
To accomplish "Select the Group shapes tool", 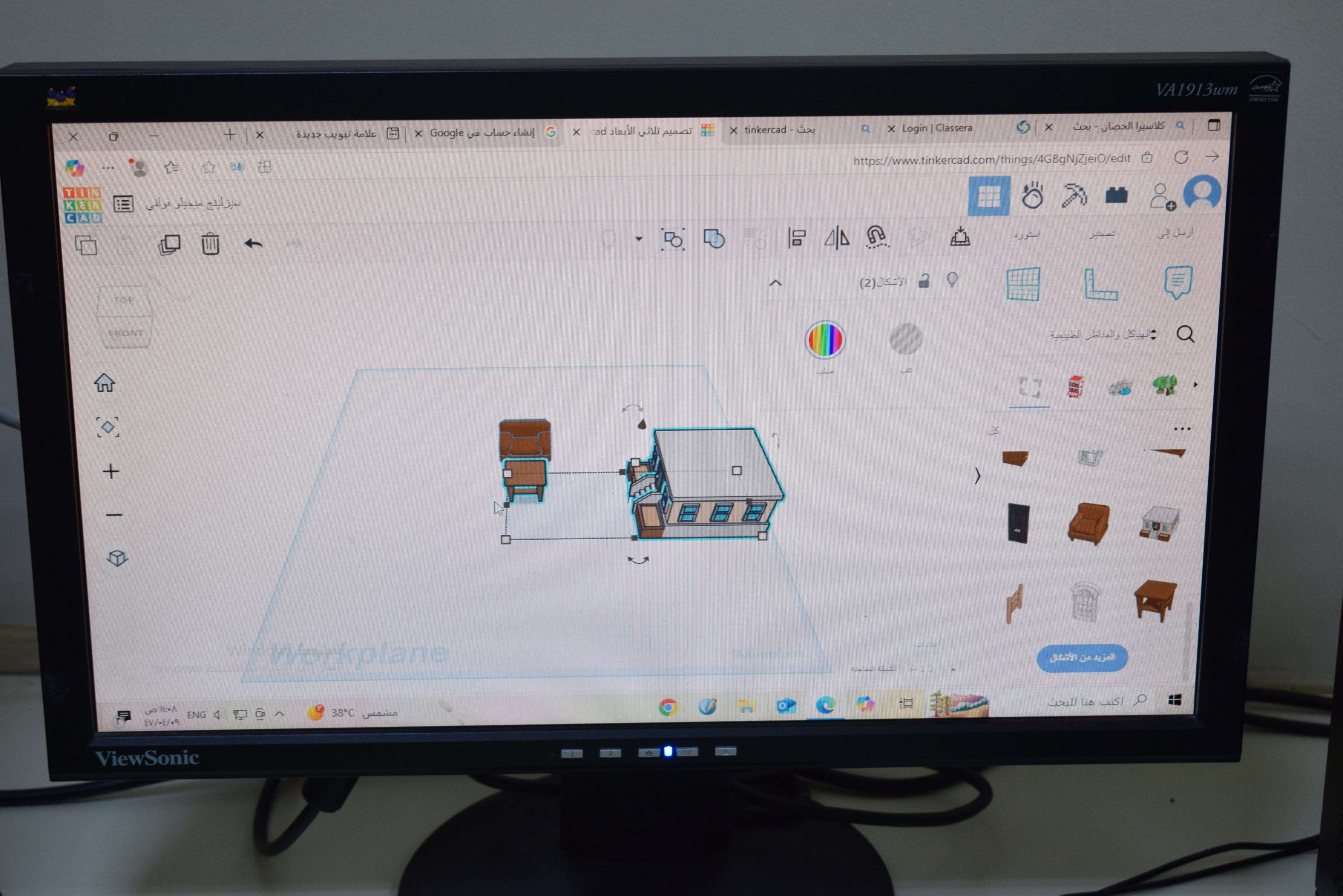I will click(673, 239).
